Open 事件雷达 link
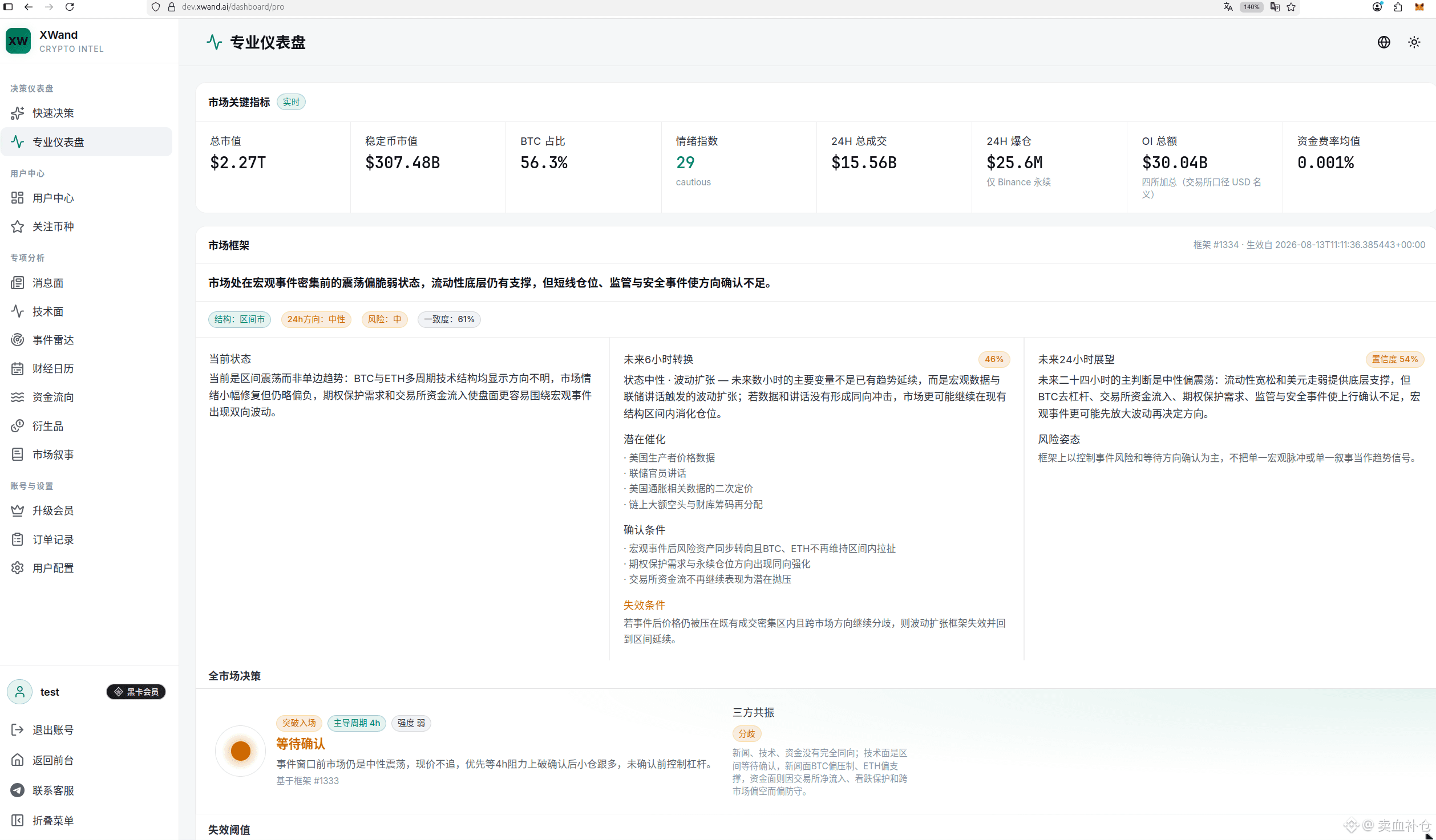 (x=87, y=340)
